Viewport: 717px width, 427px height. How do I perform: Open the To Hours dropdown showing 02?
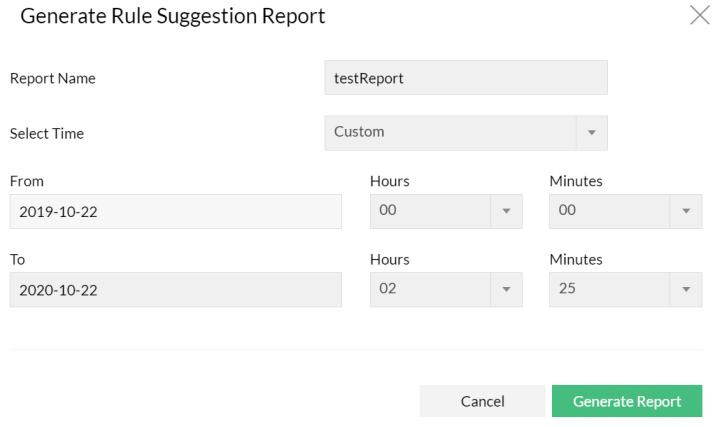pyautogui.click(x=430, y=289)
